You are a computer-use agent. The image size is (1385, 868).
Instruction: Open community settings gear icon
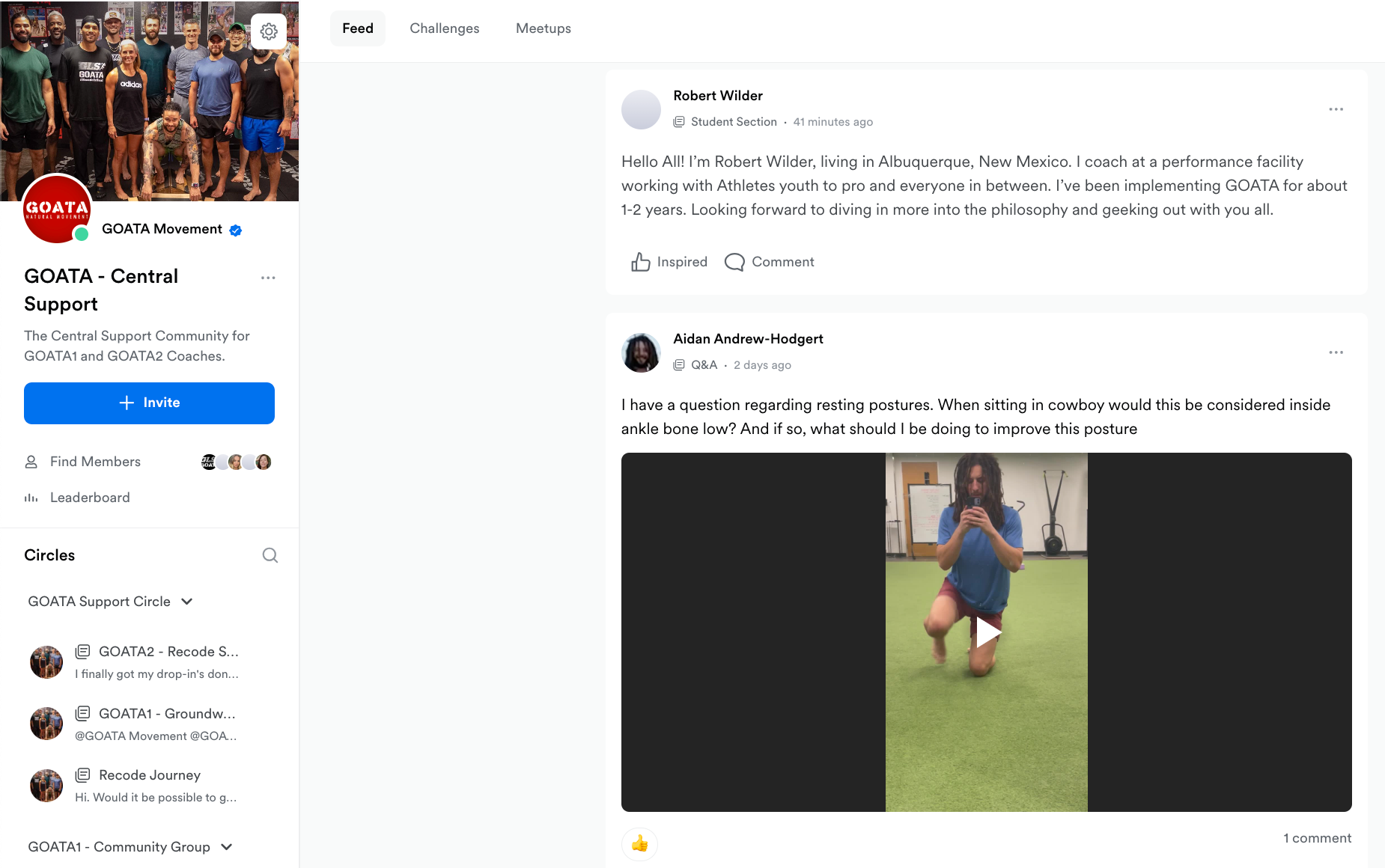point(269,31)
